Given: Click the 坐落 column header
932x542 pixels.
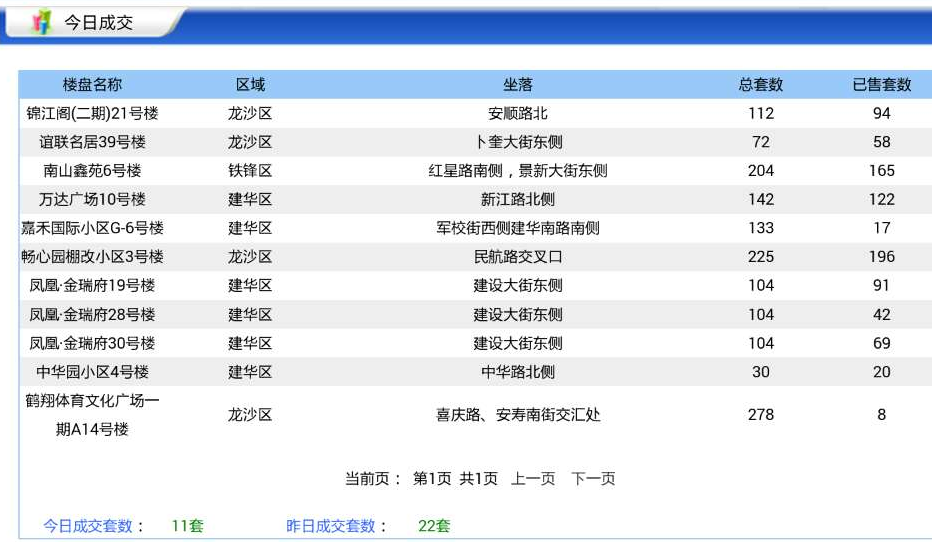Looking at the screenshot, I should coord(518,84).
